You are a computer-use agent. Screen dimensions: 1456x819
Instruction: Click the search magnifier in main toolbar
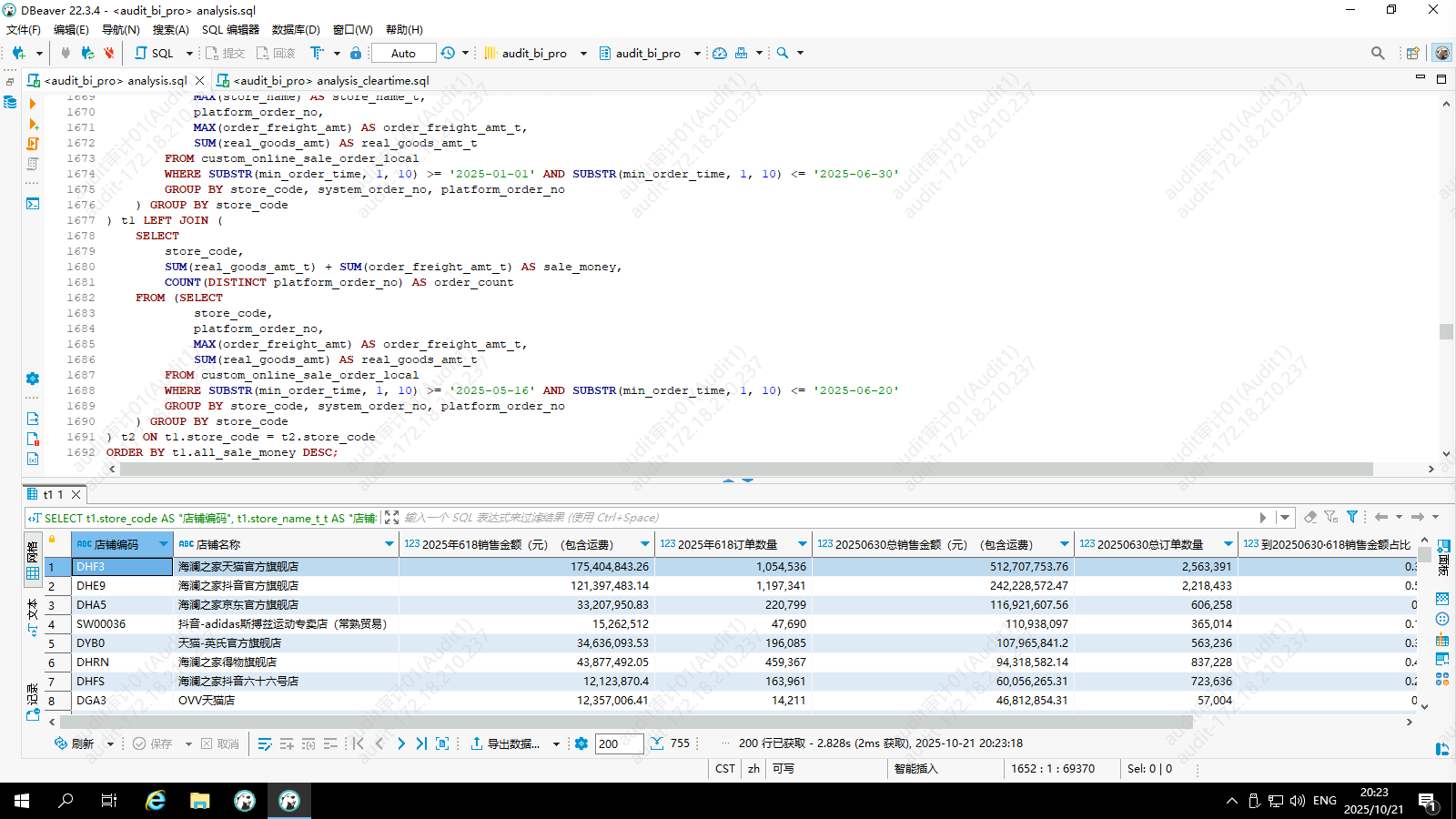(x=783, y=53)
